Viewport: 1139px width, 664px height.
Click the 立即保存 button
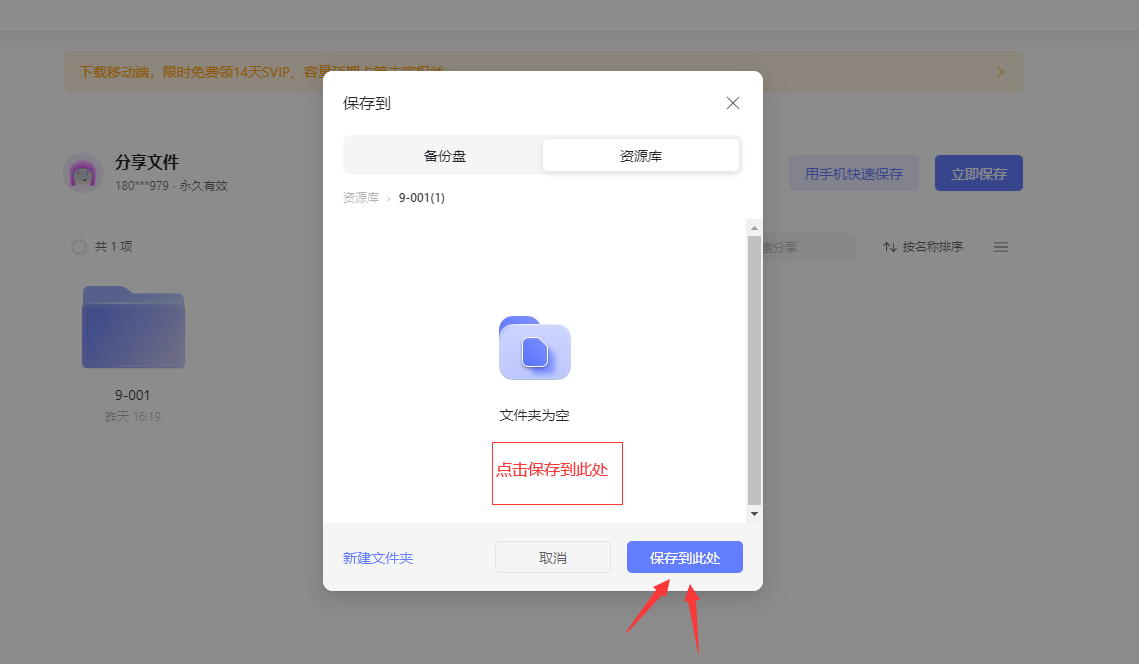pyautogui.click(x=978, y=174)
